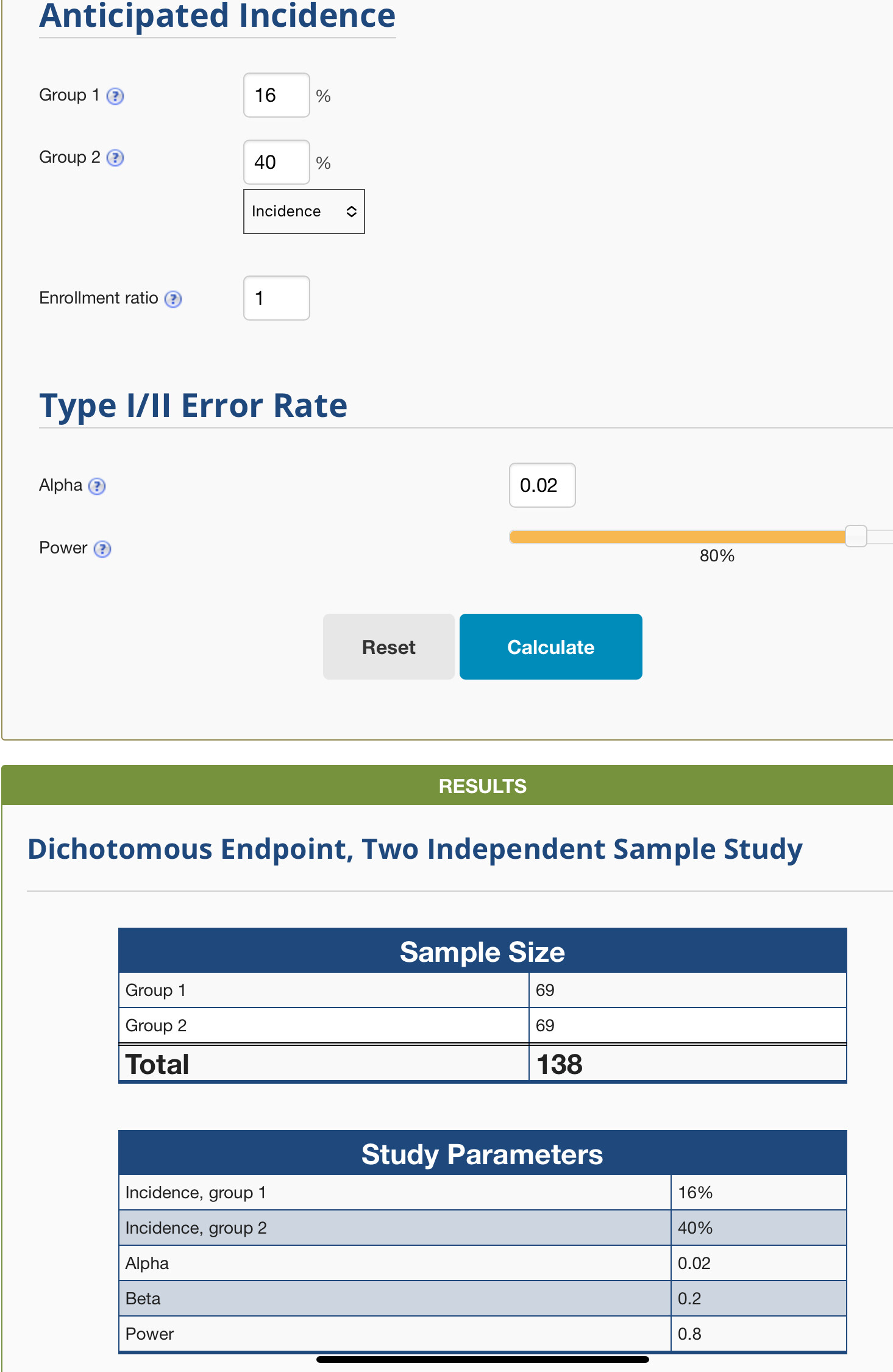Click the Group 1 help icon

[x=115, y=96]
